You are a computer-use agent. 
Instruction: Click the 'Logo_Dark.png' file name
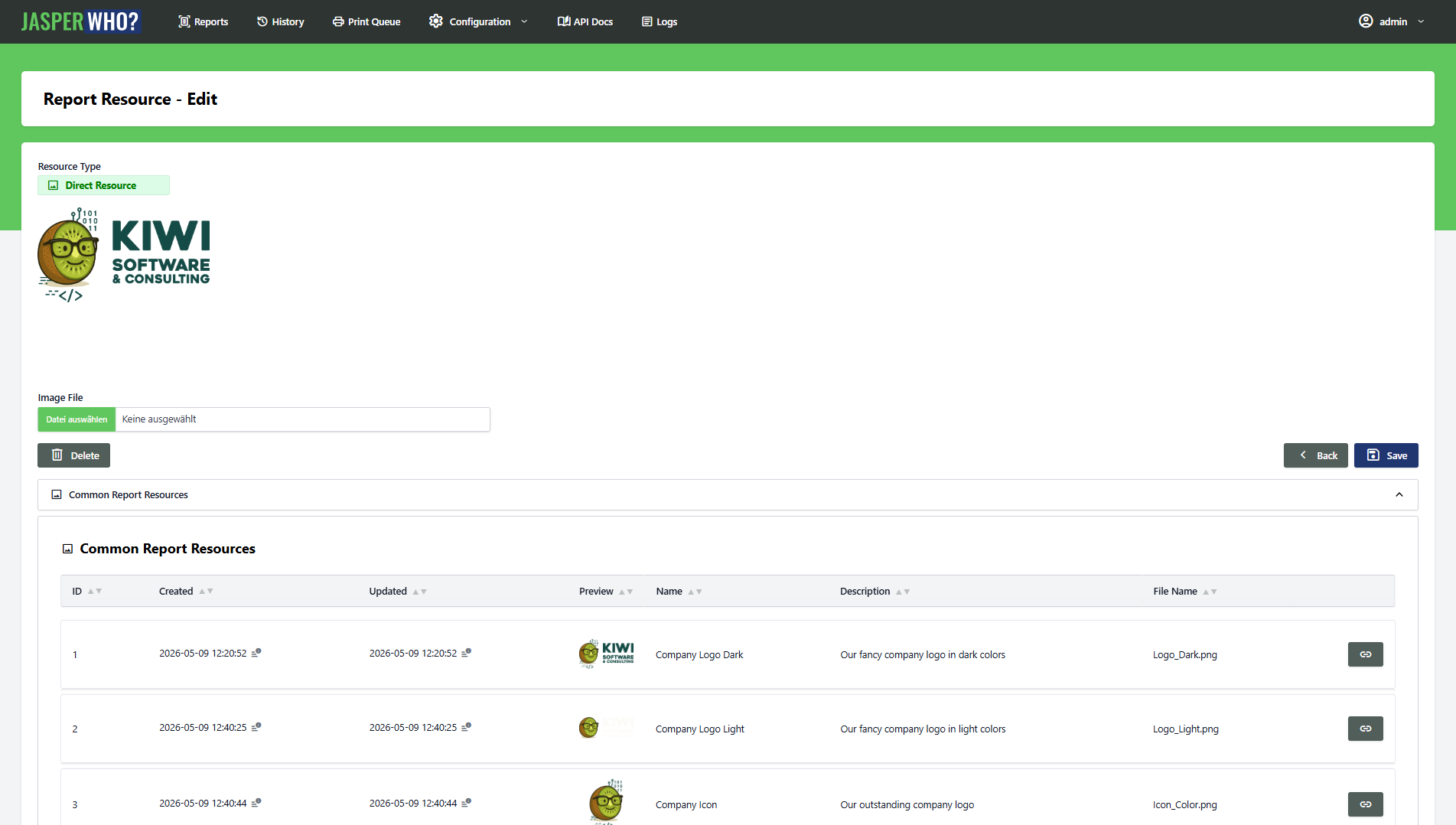(1185, 655)
